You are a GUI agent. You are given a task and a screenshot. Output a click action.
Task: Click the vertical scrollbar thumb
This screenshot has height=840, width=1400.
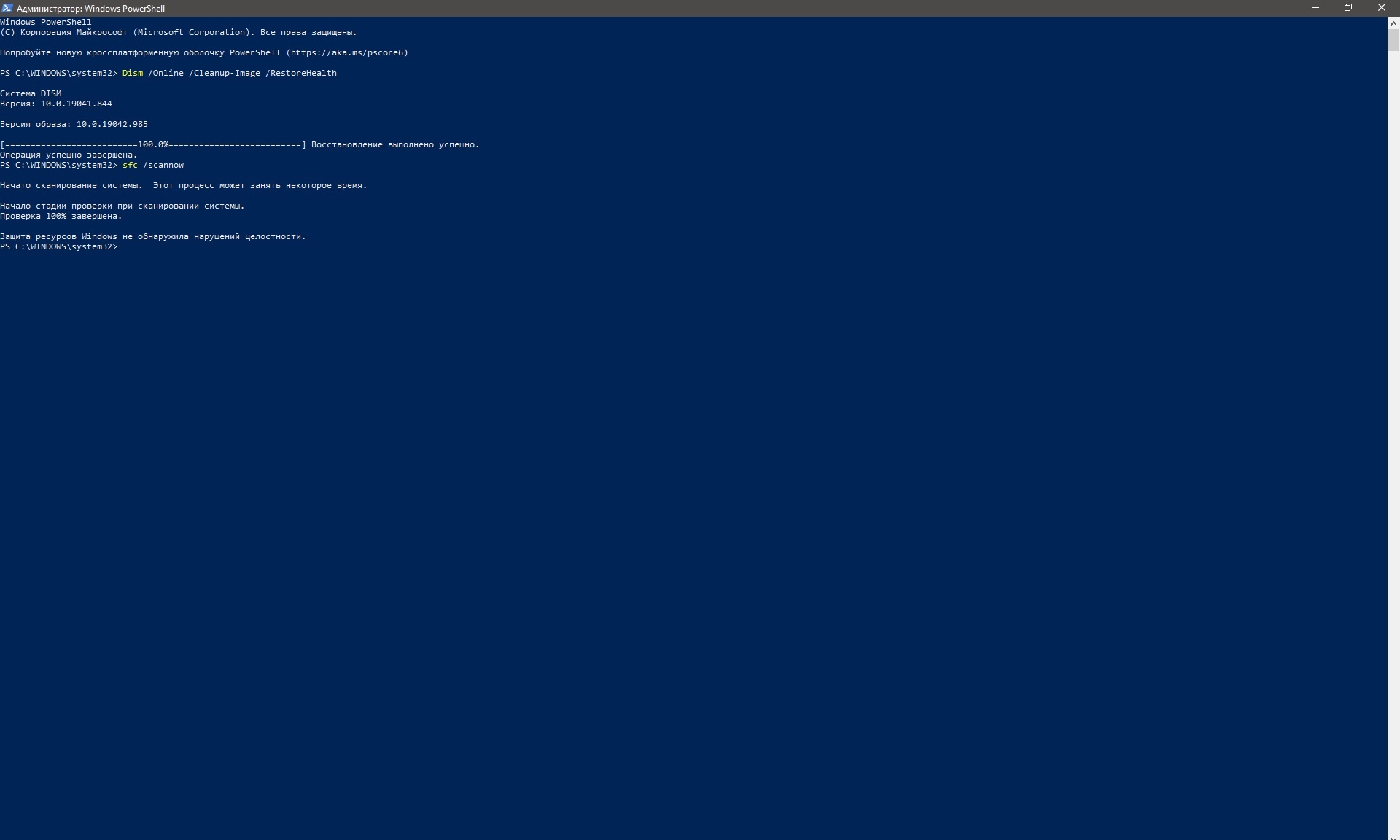point(1393,40)
